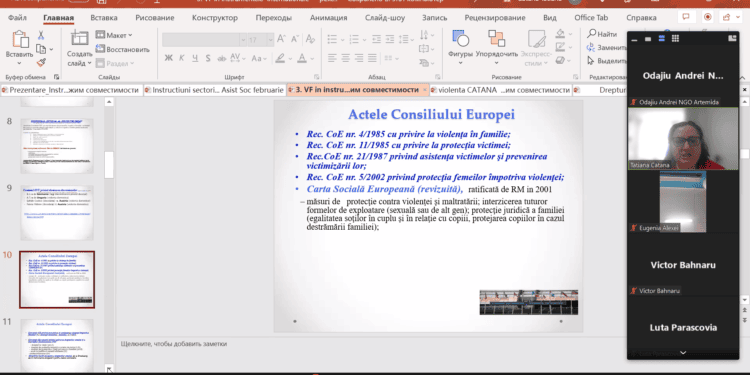The image size is (750, 375).
Task: Open the Анимация ribbon tab
Action: coord(329,18)
